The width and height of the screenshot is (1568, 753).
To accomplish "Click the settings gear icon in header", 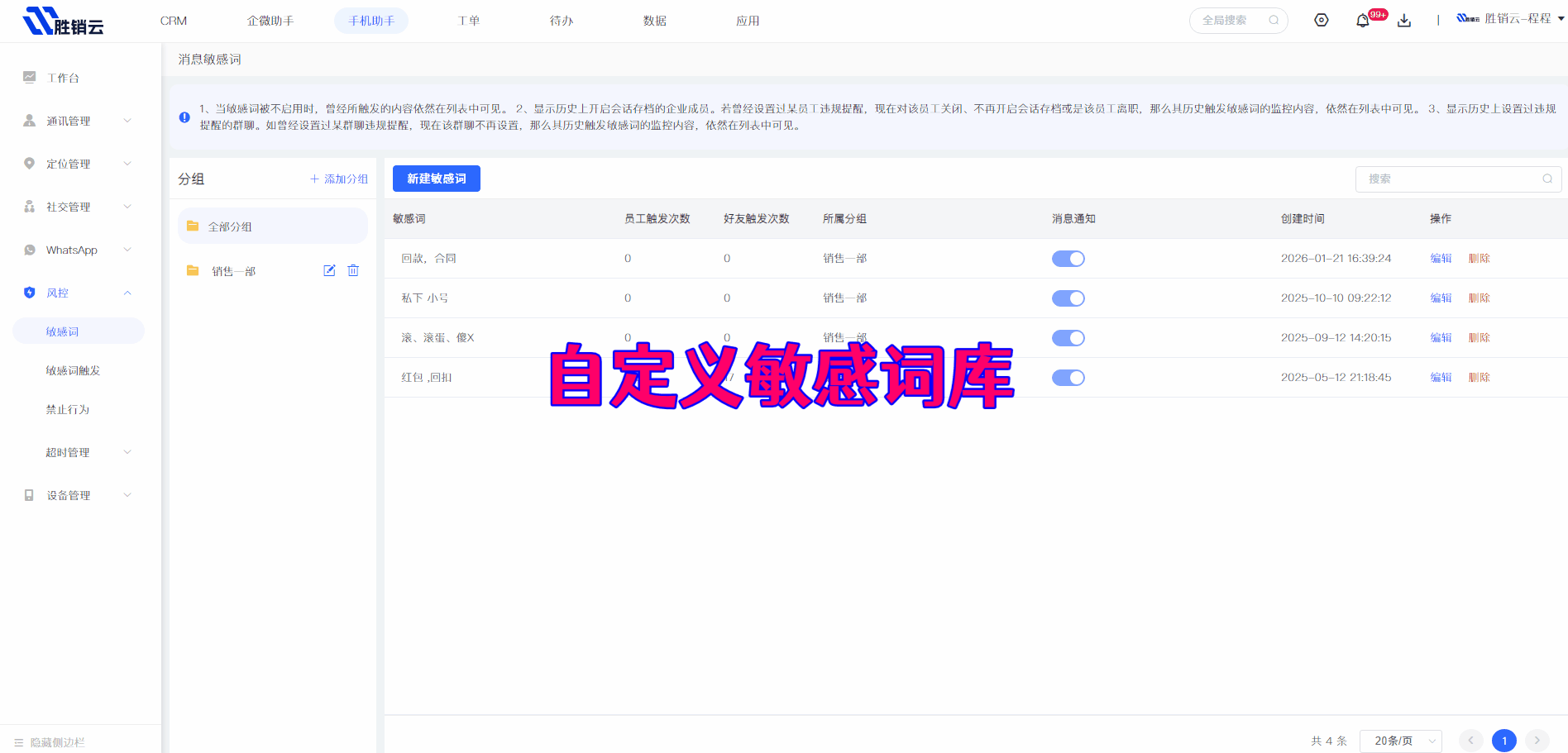I will click(x=1322, y=21).
